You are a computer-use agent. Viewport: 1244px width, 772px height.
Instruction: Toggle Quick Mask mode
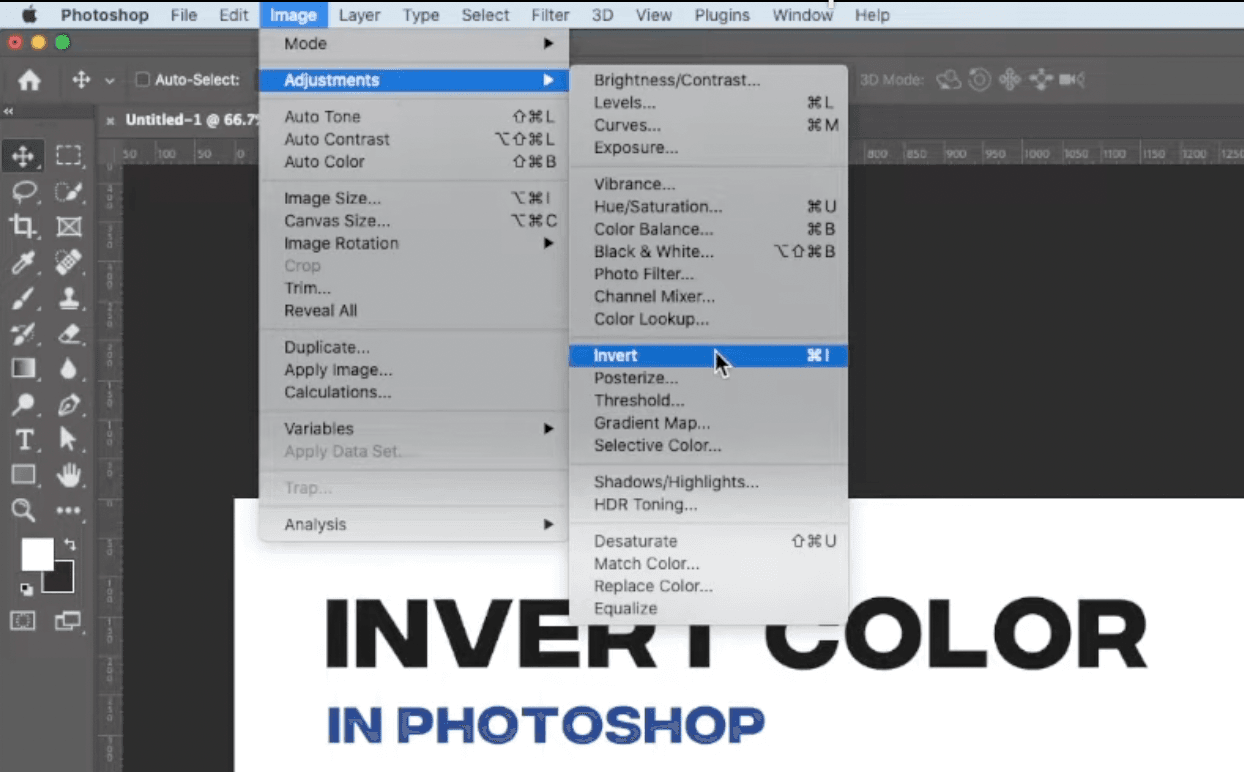[22, 621]
